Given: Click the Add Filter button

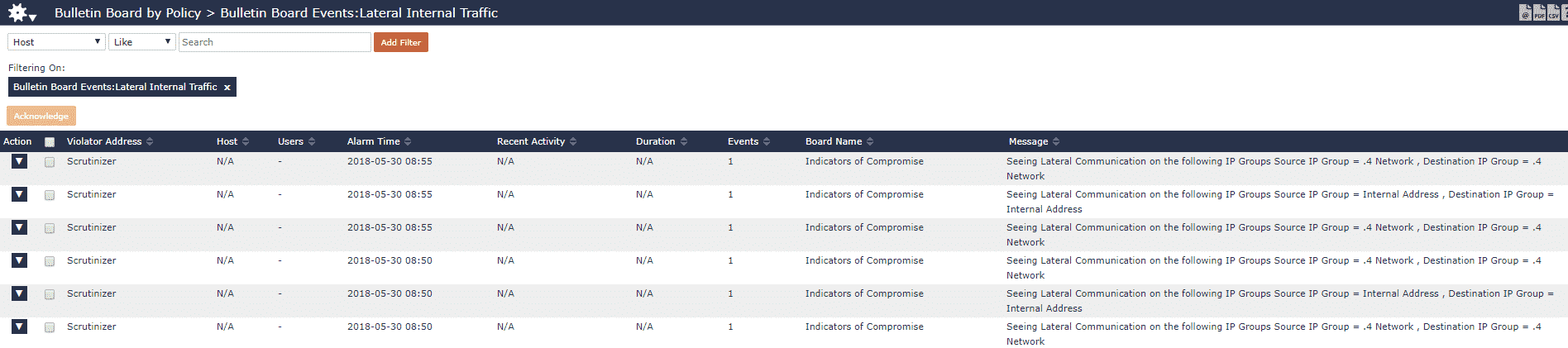Looking at the screenshot, I should coord(401,42).
